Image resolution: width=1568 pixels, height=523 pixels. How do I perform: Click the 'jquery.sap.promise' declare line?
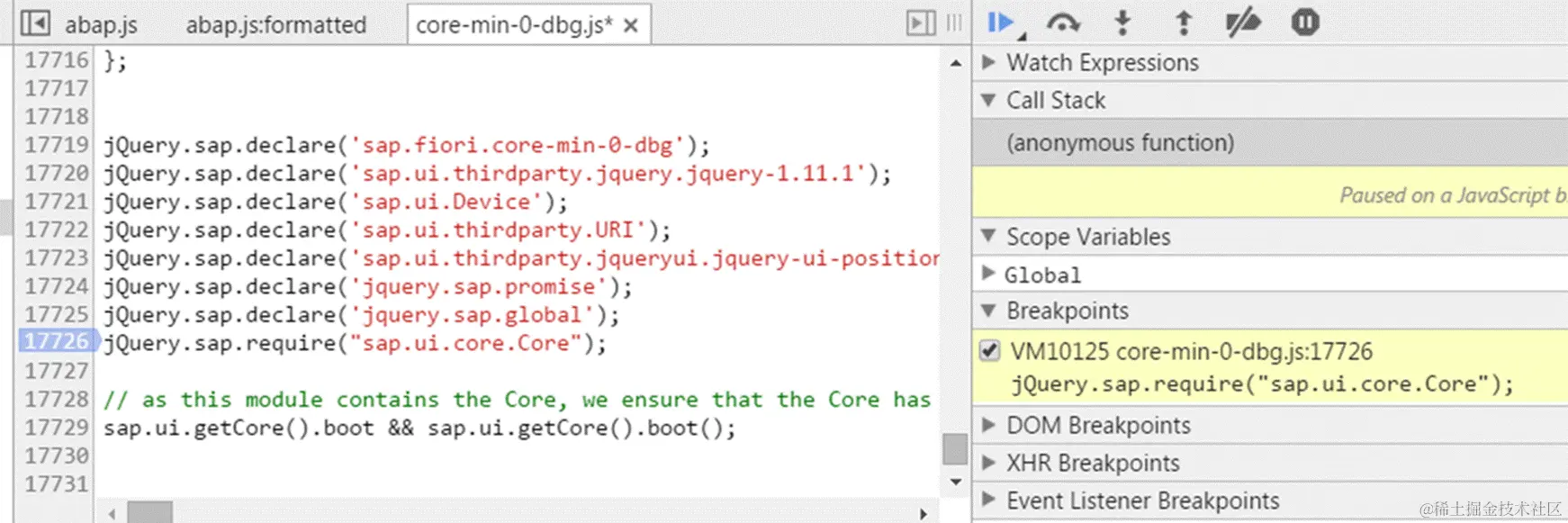point(368,286)
